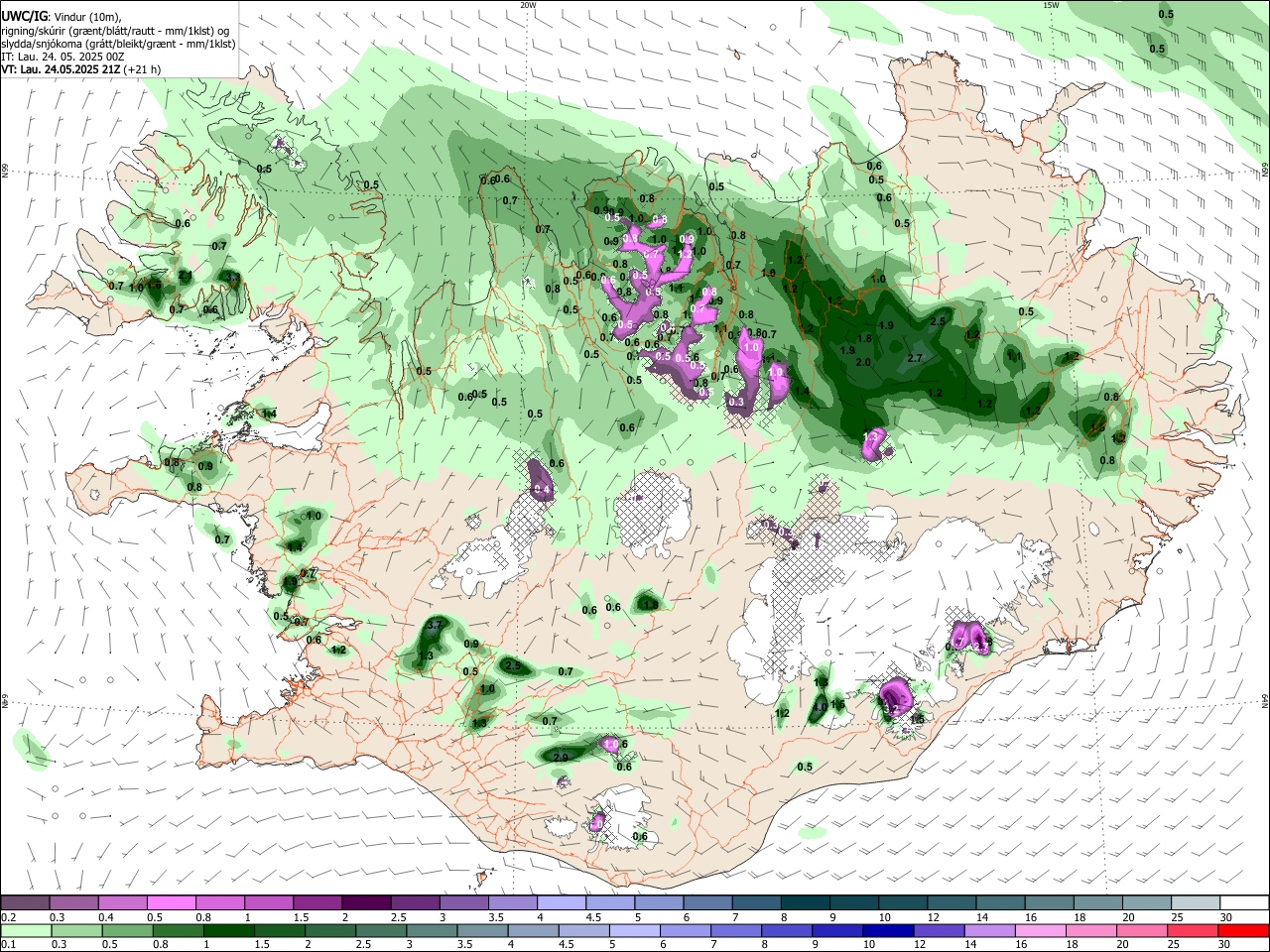Click the 2.9 precipitation value on map
The width and height of the screenshot is (1270, 952).
pyautogui.click(x=561, y=758)
